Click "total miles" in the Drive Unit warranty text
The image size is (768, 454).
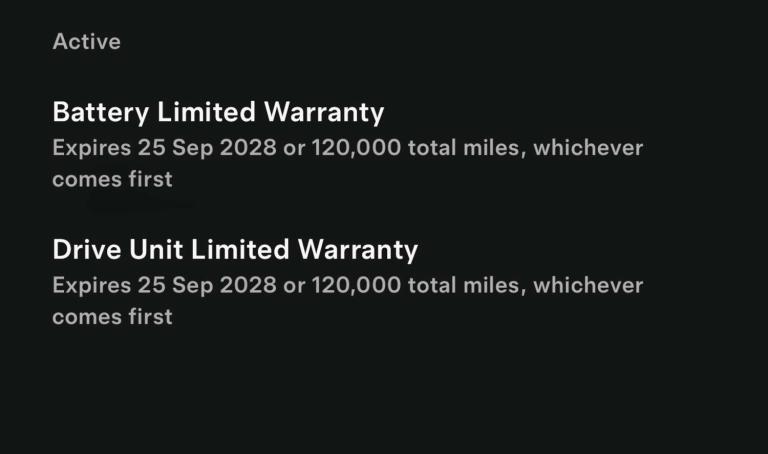tap(465, 286)
